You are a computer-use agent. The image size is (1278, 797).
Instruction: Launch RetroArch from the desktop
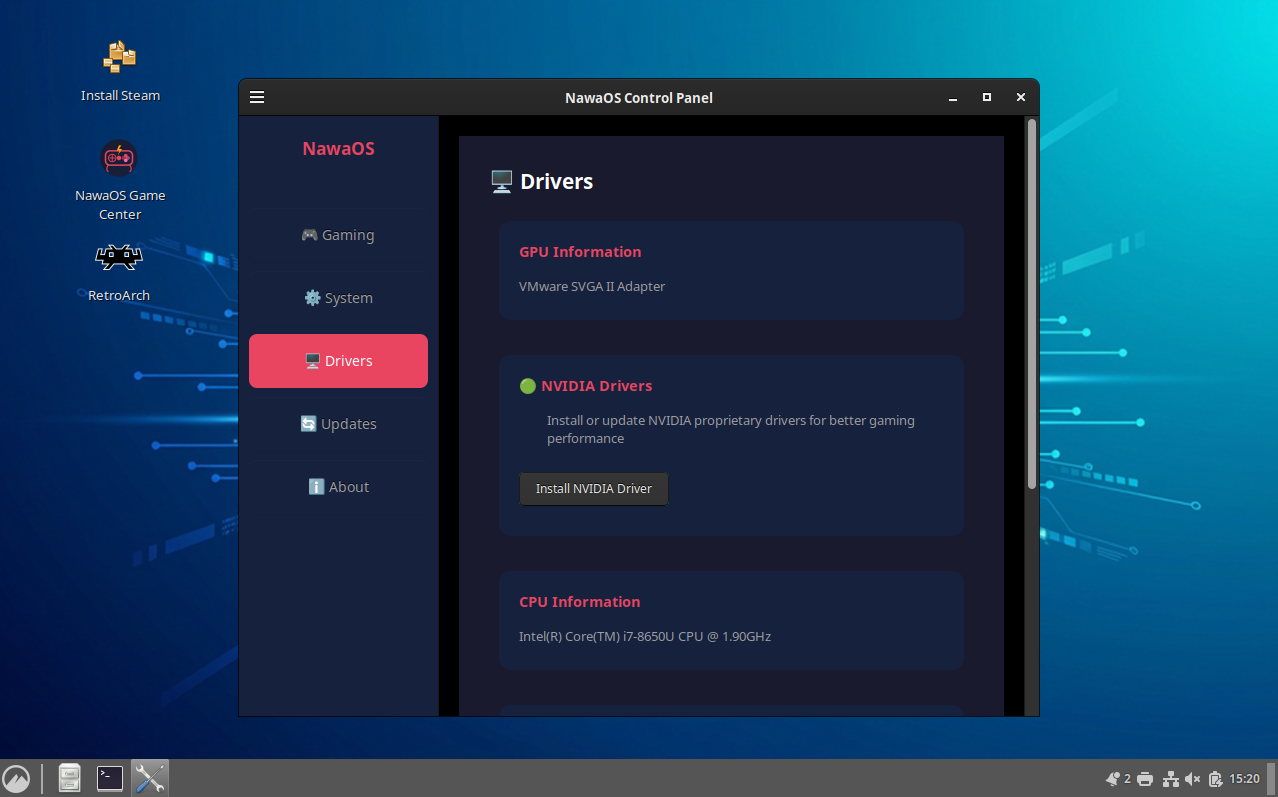tap(118, 257)
